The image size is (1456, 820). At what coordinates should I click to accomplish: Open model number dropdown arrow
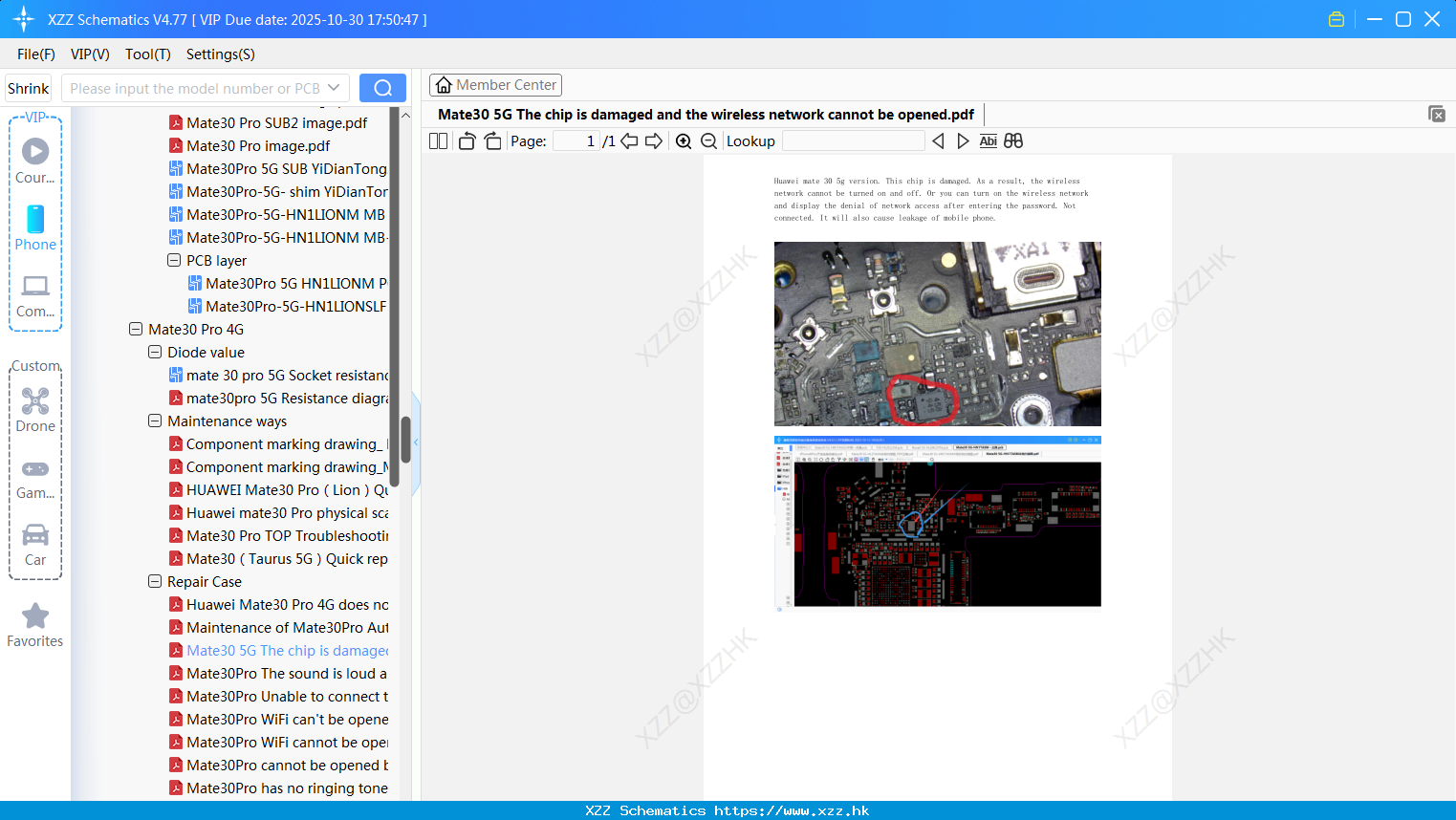pos(334,88)
